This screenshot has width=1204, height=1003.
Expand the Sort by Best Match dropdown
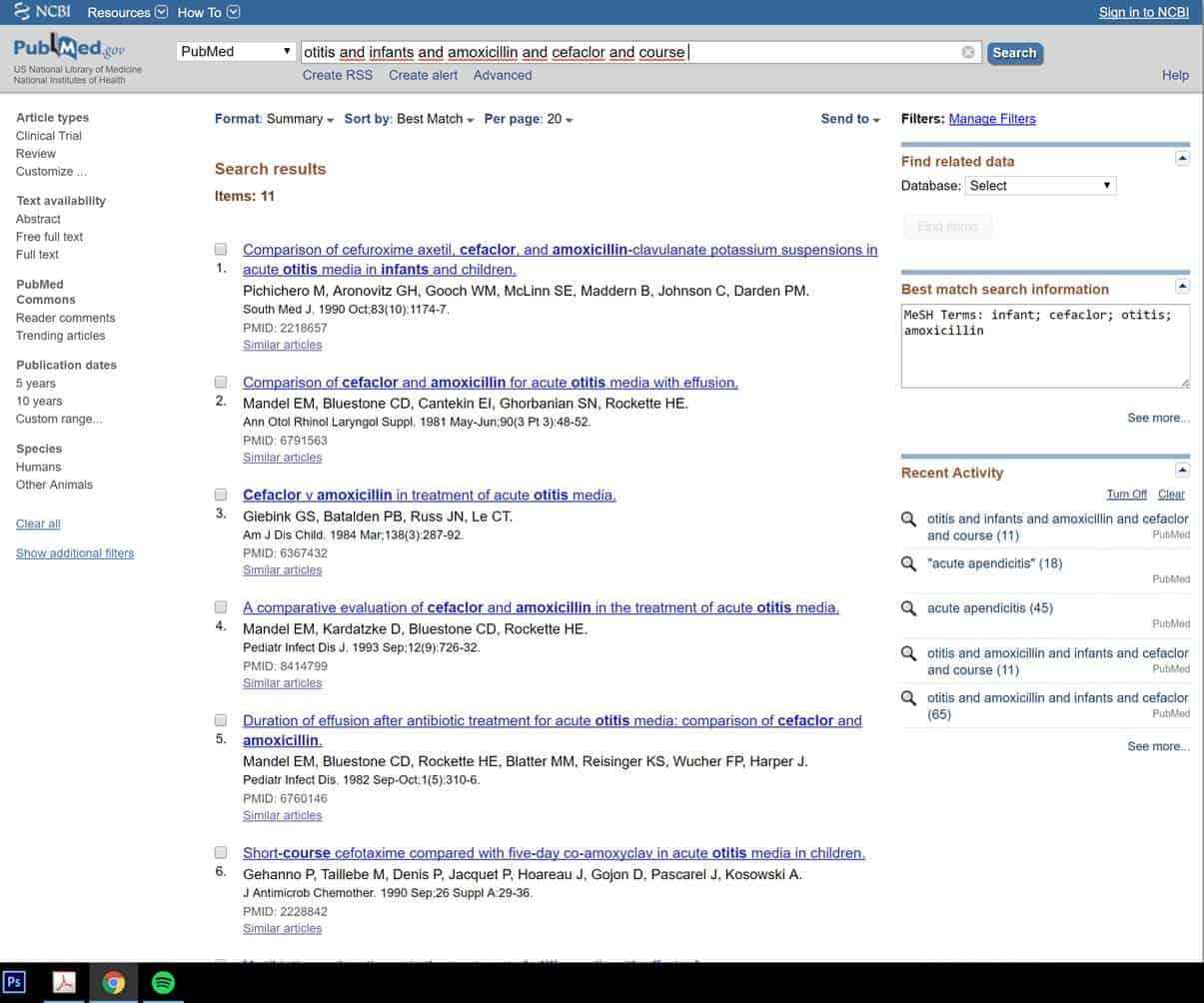[431, 119]
